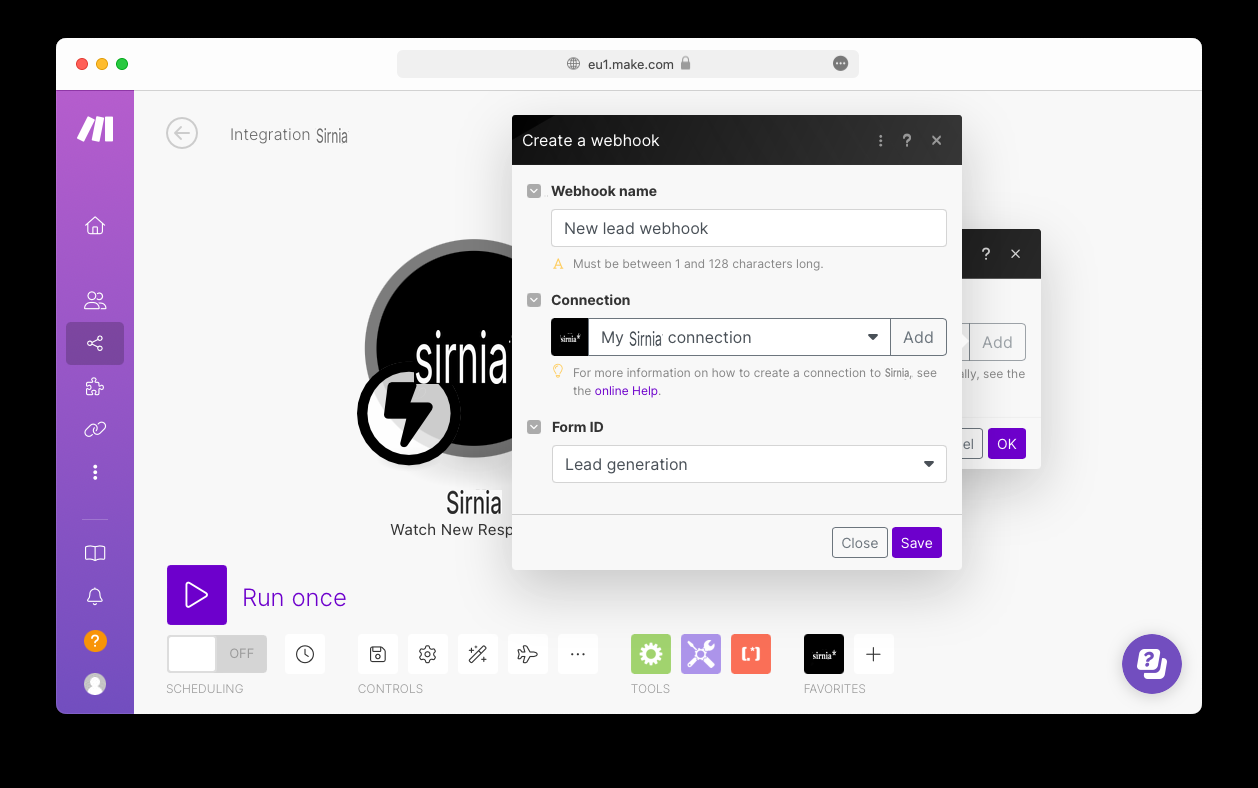Open webhook dialog options menu dots
The image size is (1258, 788).
click(880, 141)
